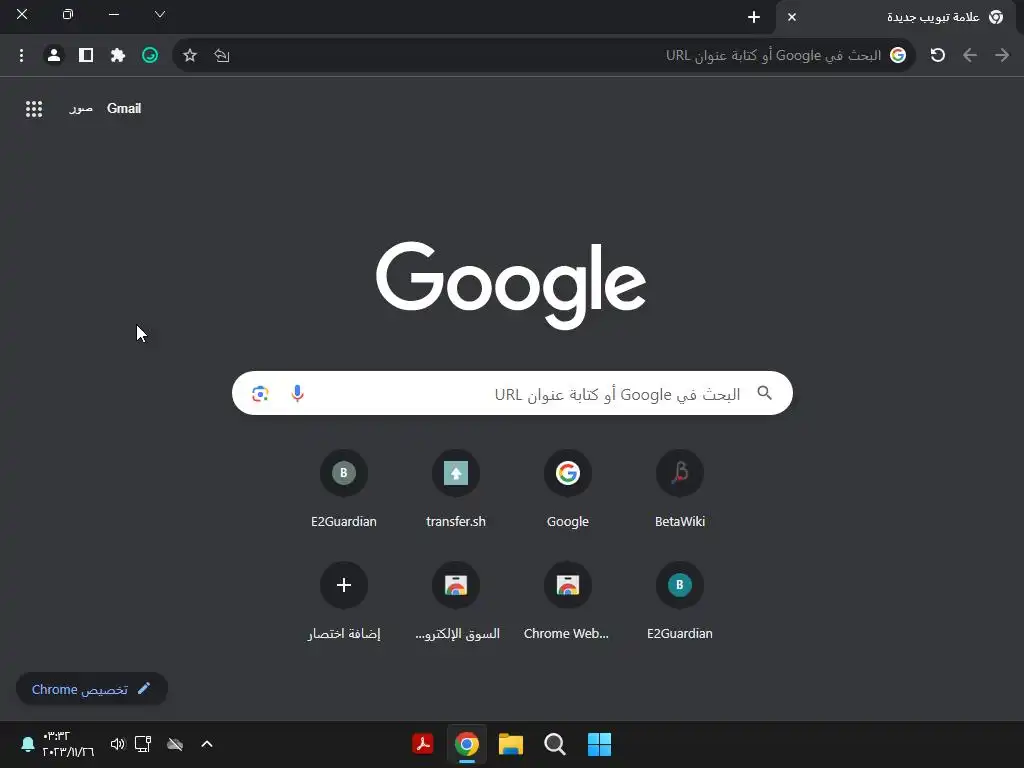Click the OneDrive cloud tray icon
Screen dimensions: 1024x768
[175, 744]
